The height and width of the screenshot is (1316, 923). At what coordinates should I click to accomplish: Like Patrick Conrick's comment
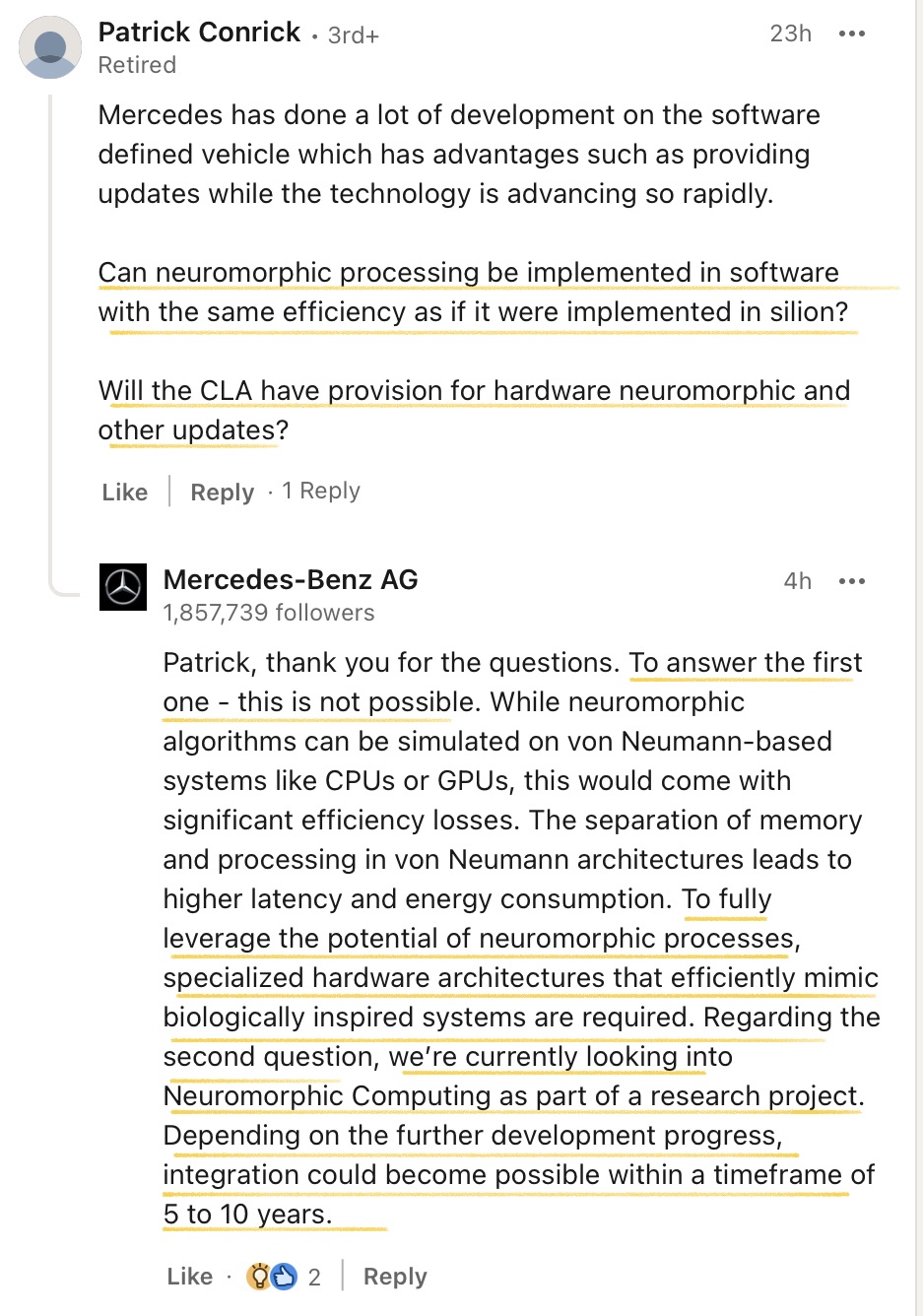pyautogui.click(x=125, y=492)
